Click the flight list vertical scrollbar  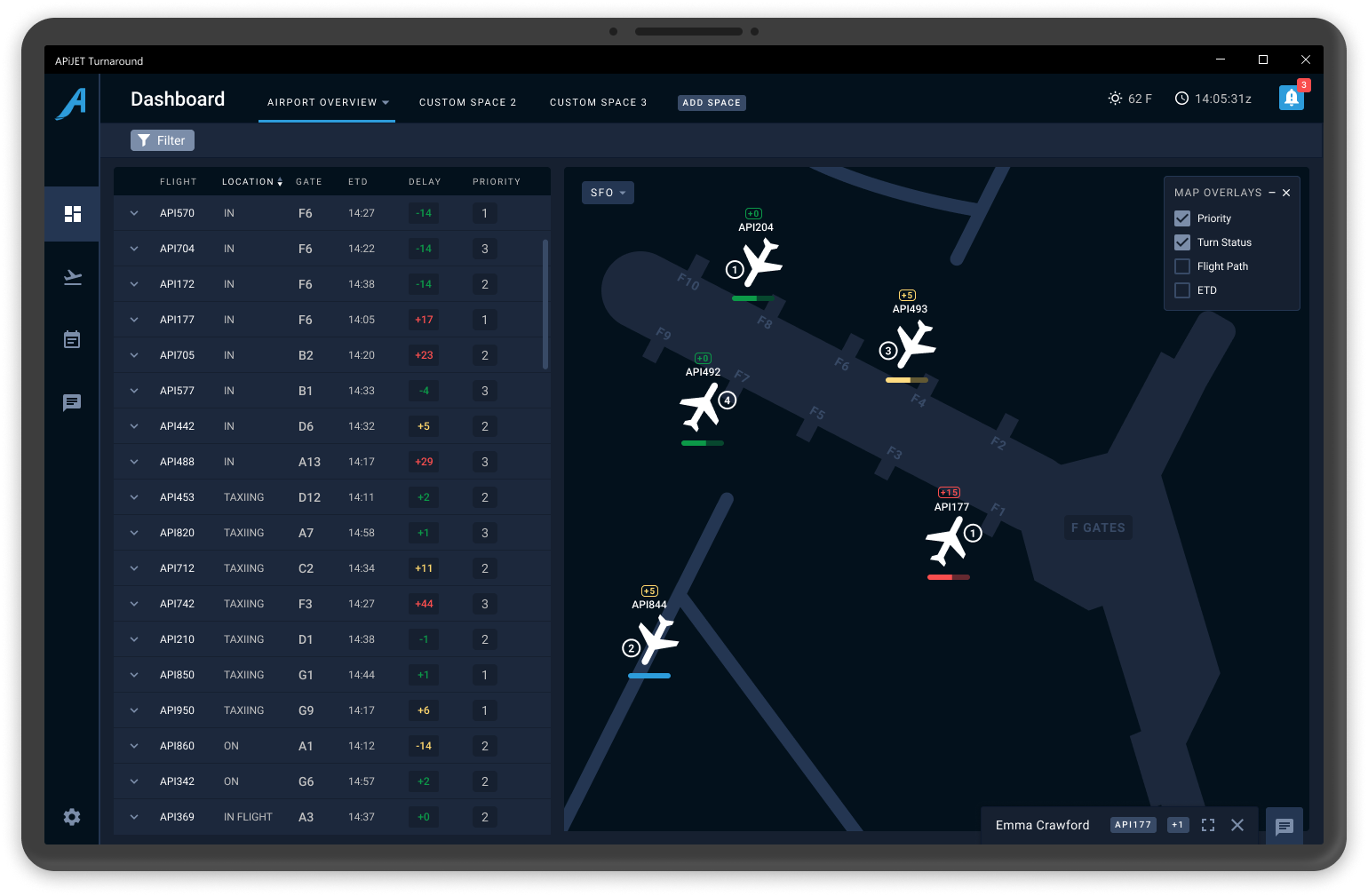pyautogui.click(x=545, y=304)
